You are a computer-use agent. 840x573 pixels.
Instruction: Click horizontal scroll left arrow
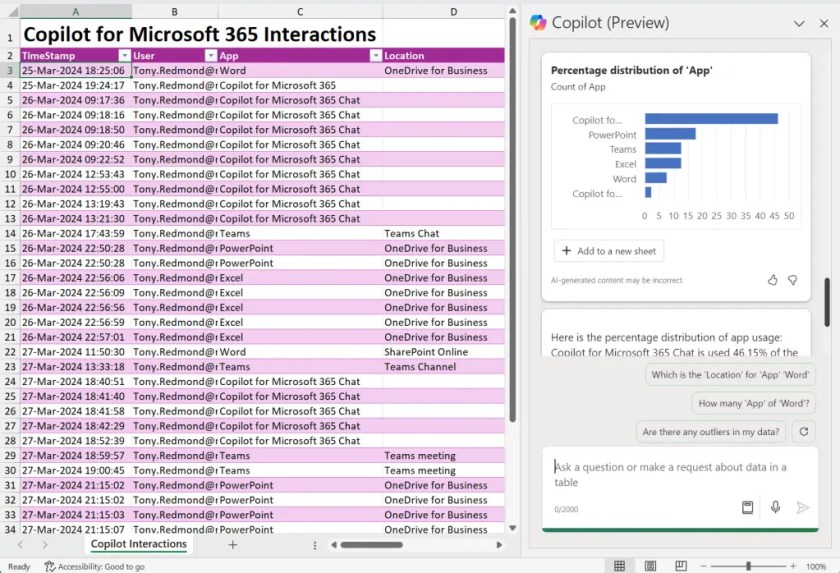point(334,545)
